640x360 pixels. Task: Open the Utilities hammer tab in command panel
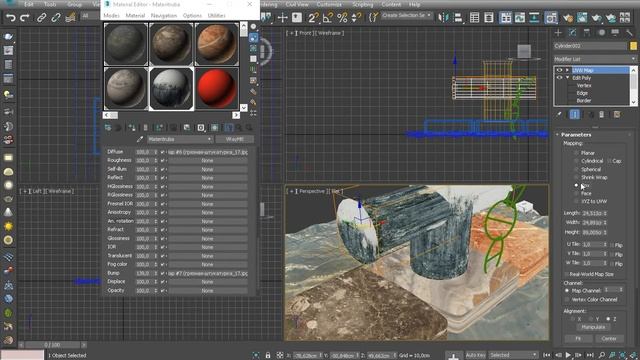click(629, 33)
